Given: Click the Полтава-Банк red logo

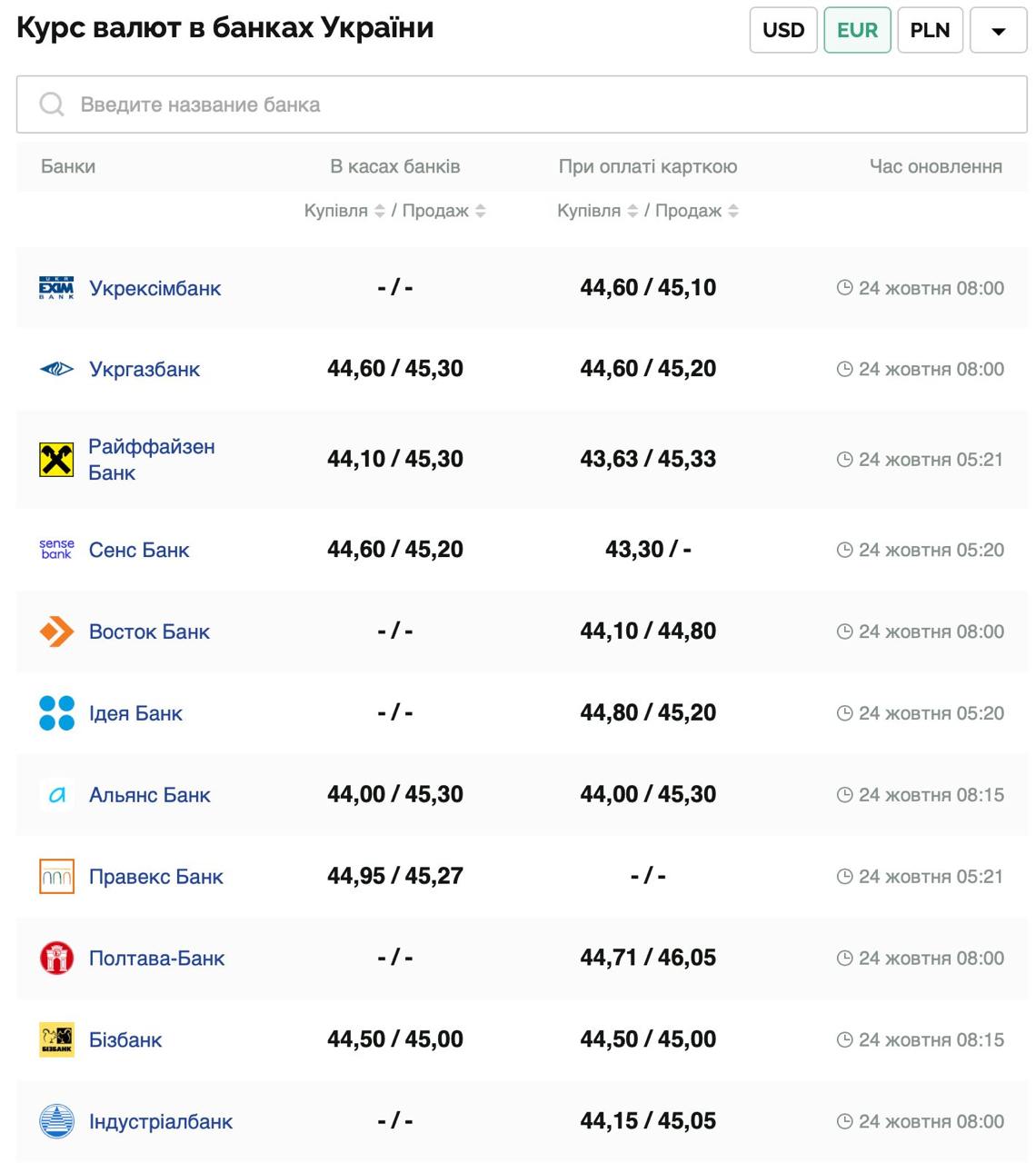Looking at the screenshot, I should 56,958.
